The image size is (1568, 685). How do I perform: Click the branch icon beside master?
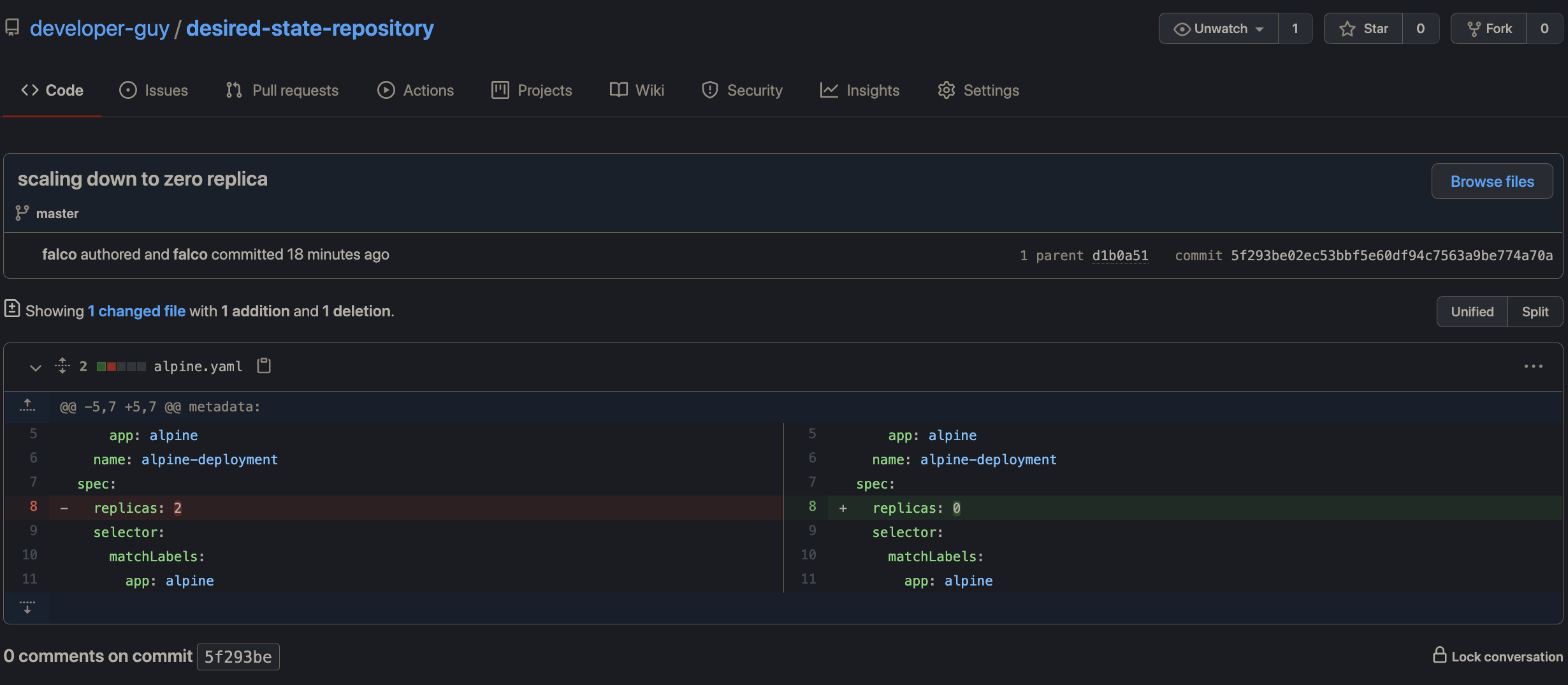click(x=21, y=212)
